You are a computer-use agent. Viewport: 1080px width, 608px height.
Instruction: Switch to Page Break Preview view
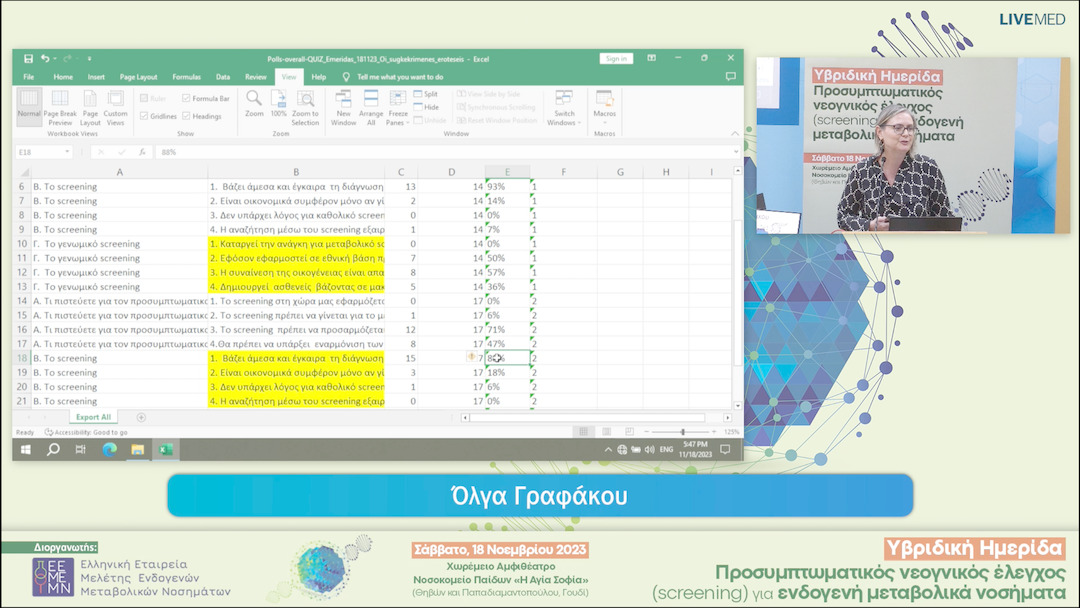point(60,105)
